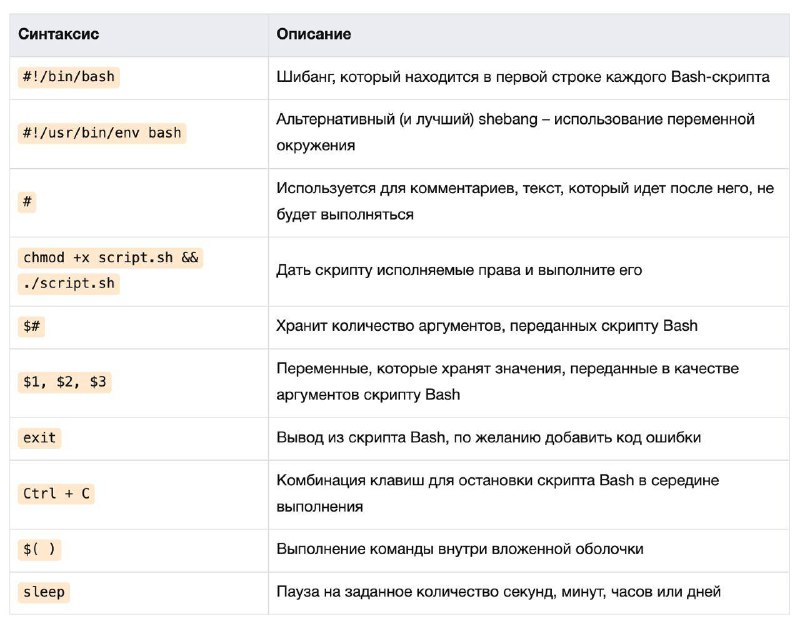The image size is (800, 624).
Task: Click the exit command badge
Action: coord(39,438)
